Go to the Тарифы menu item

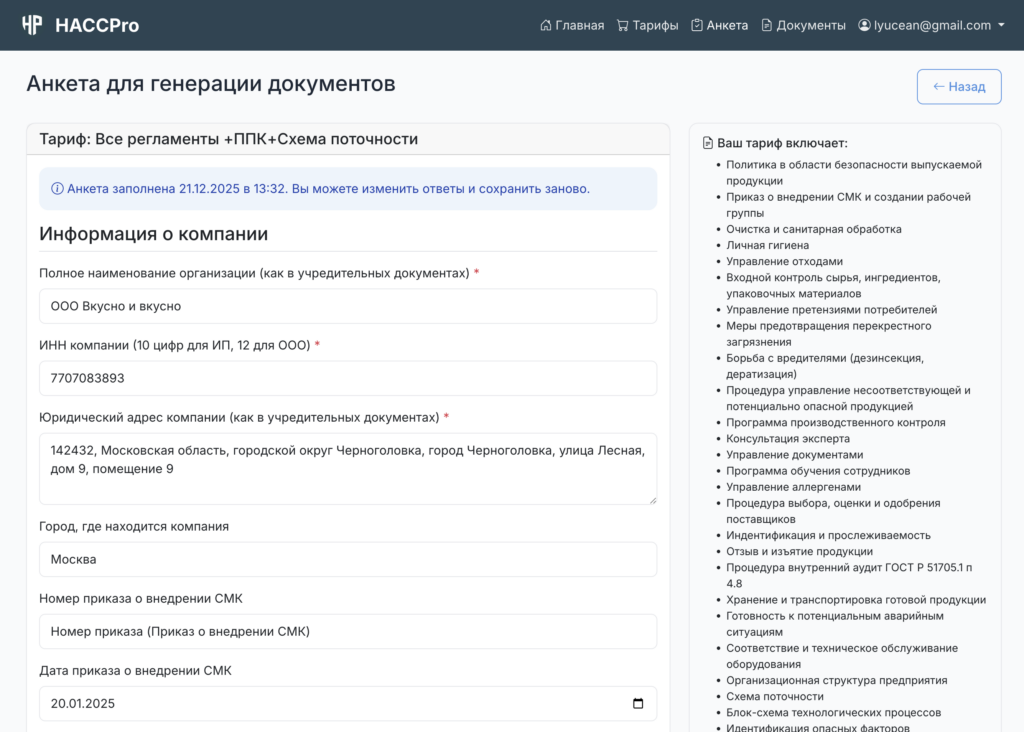click(655, 25)
